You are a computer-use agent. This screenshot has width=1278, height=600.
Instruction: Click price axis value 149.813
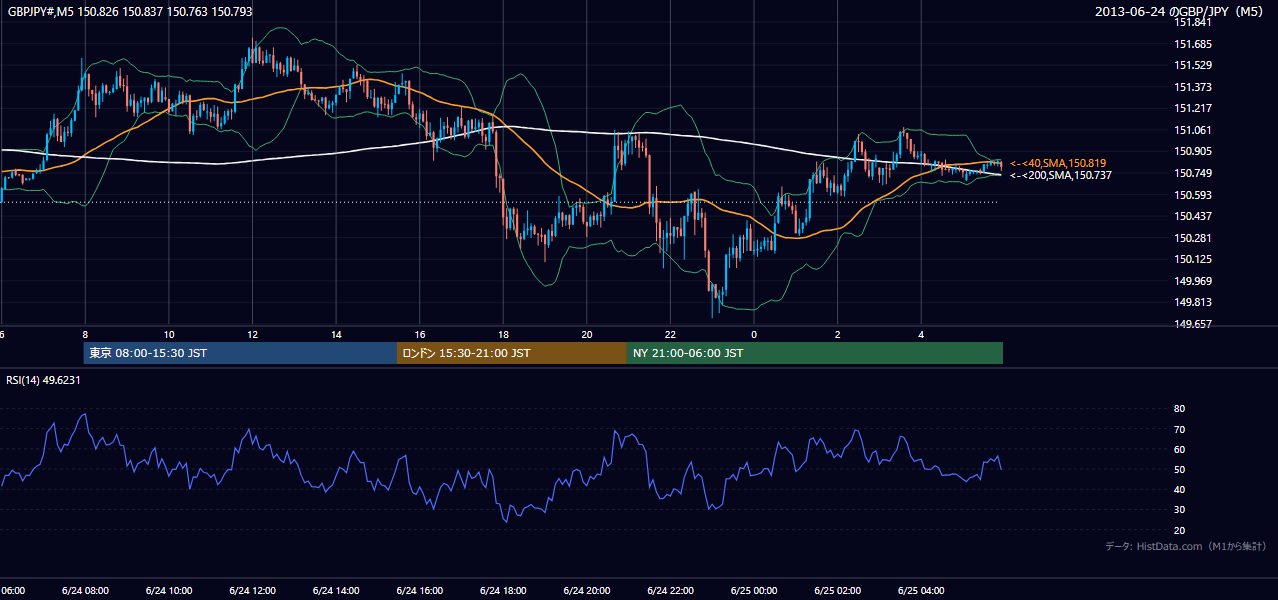(1194, 302)
